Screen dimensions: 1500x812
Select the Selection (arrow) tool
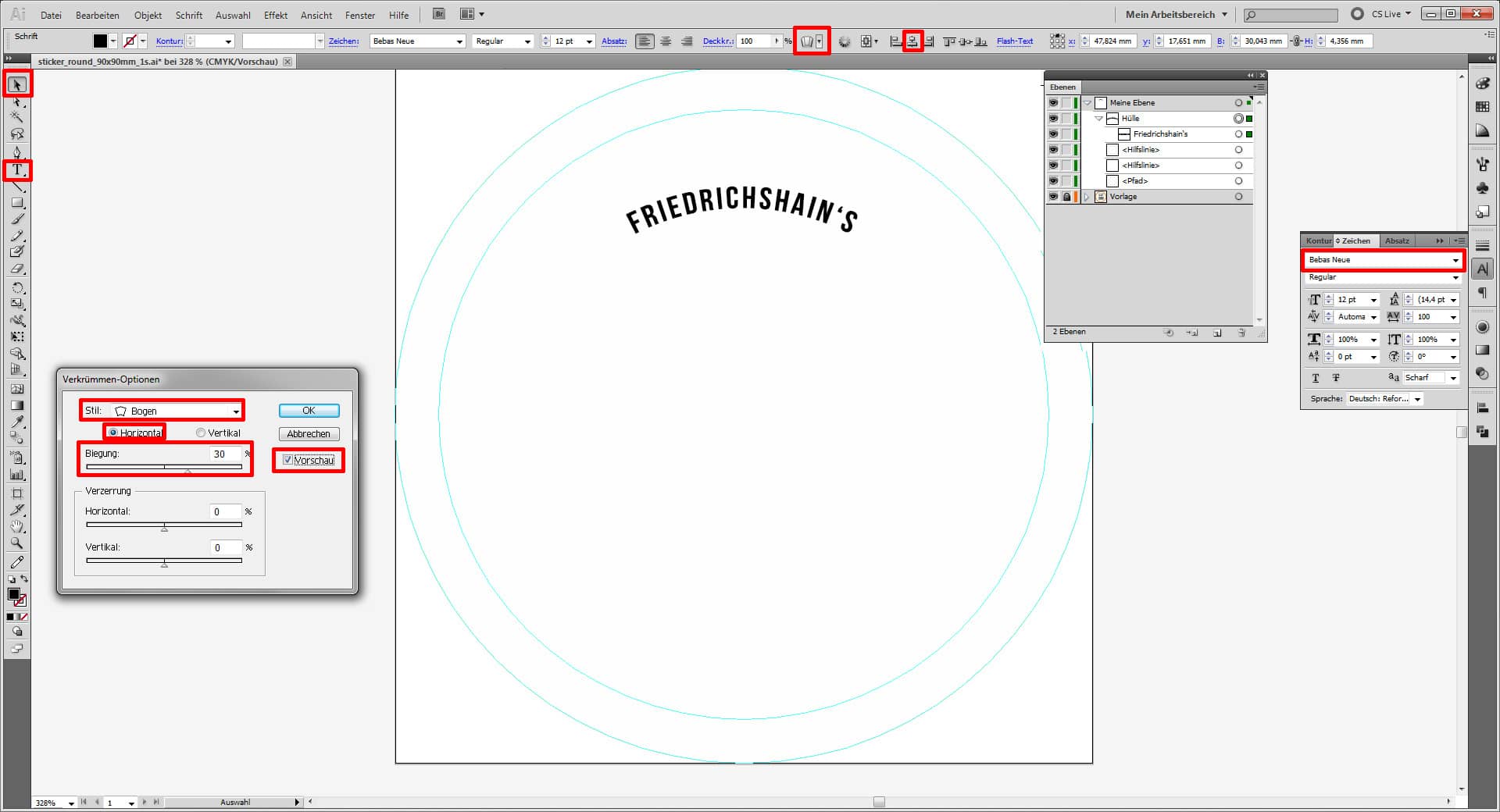click(x=17, y=84)
